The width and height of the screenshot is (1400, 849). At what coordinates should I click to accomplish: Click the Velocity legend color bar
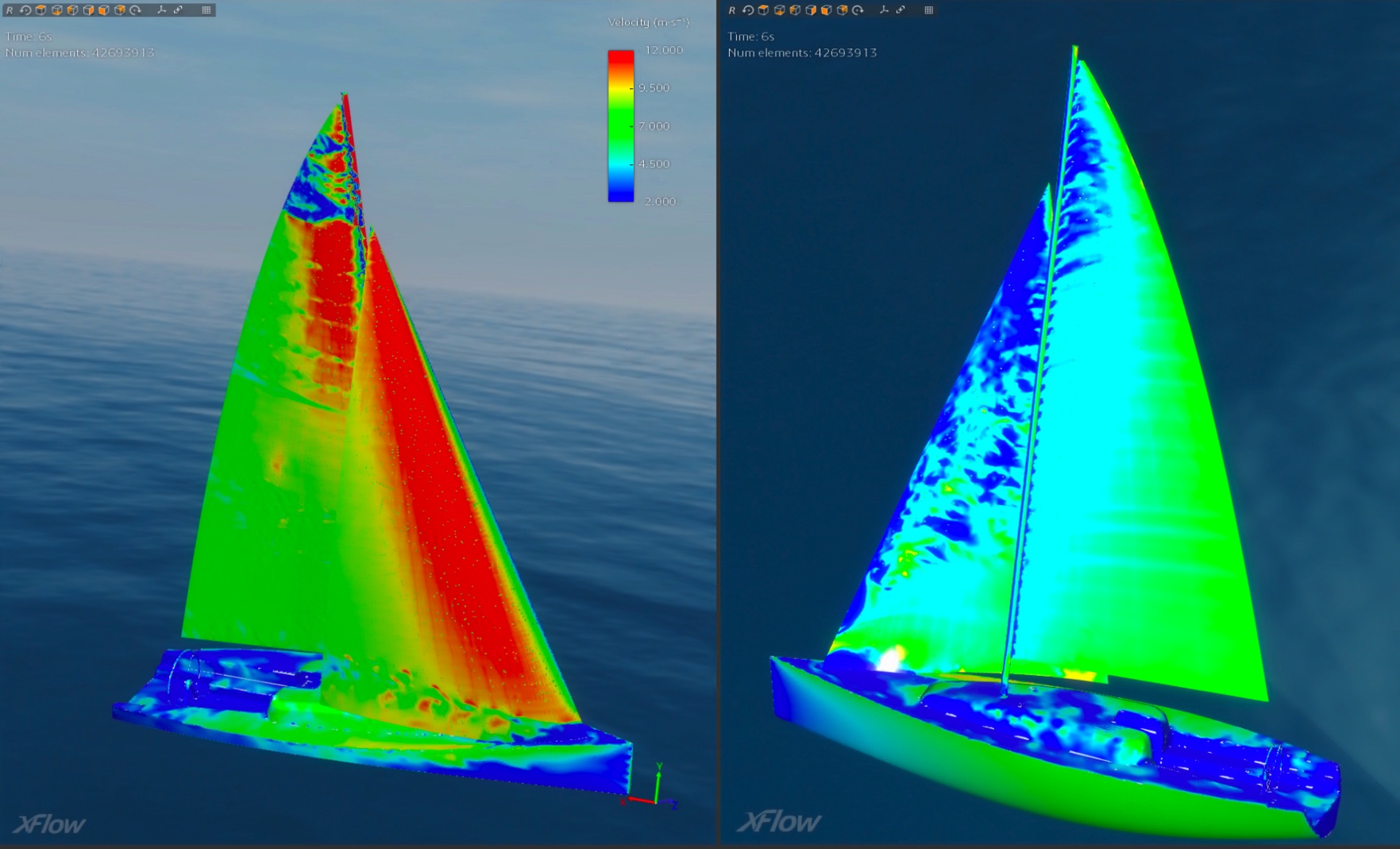point(620,125)
